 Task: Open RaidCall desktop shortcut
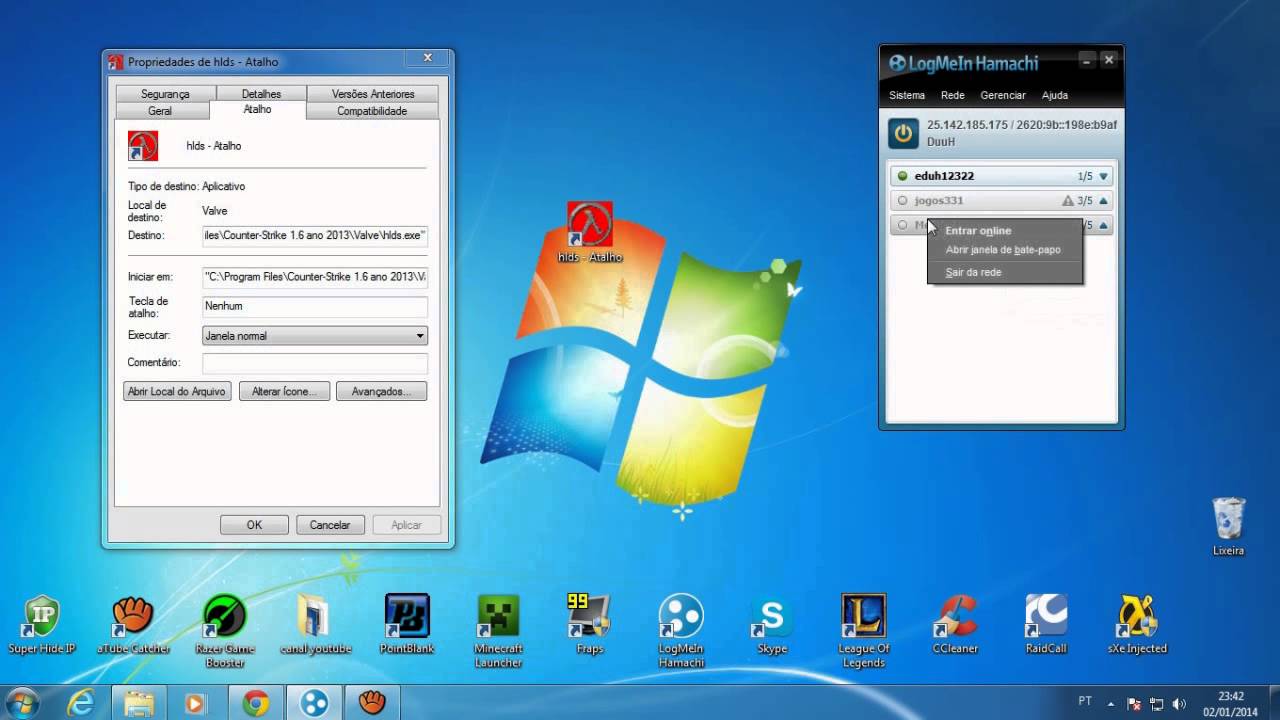1046,625
